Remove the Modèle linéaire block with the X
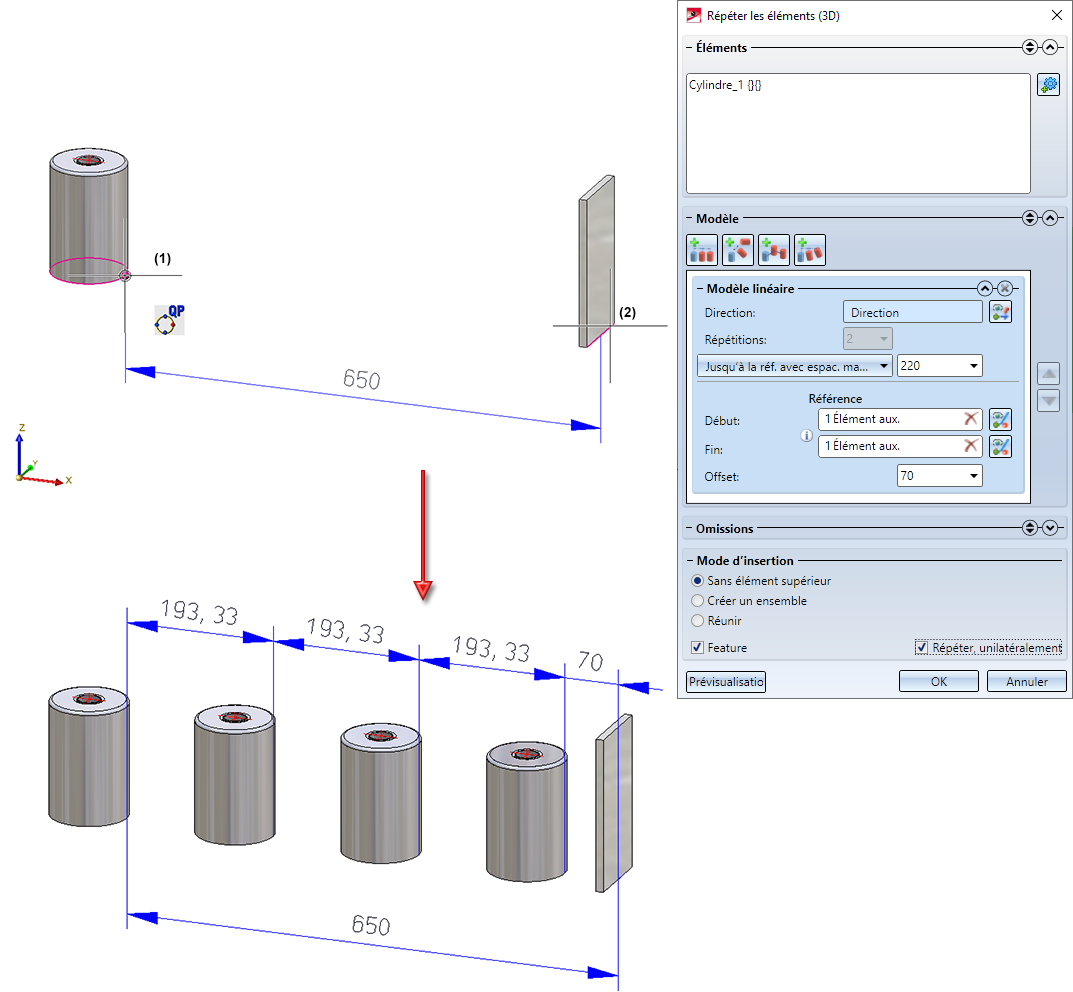 click(1005, 289)
